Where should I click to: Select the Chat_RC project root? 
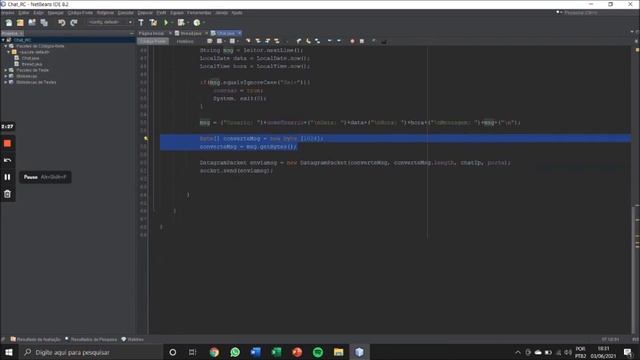(x=22, y=40)
